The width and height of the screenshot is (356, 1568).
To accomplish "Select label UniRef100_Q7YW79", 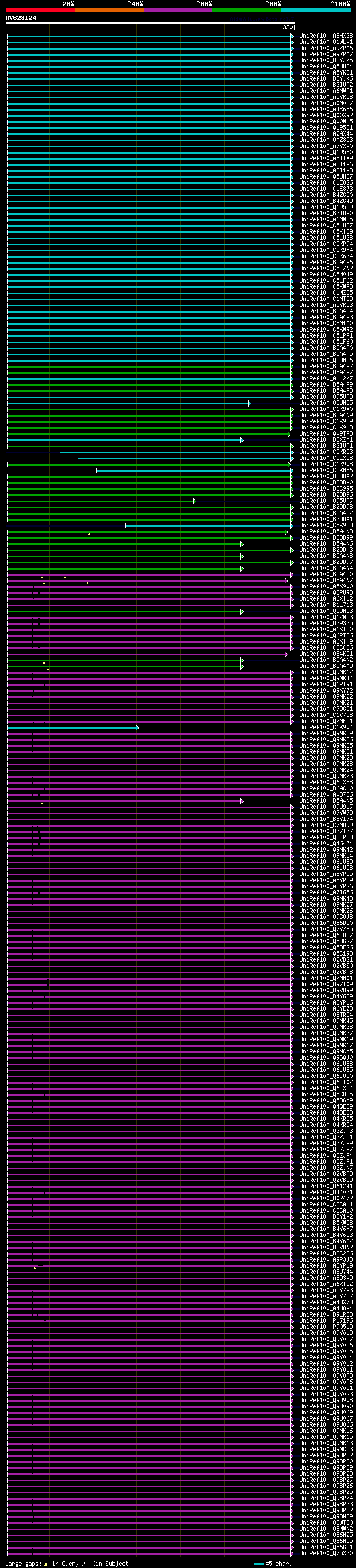I will click(x=326, y=813).
